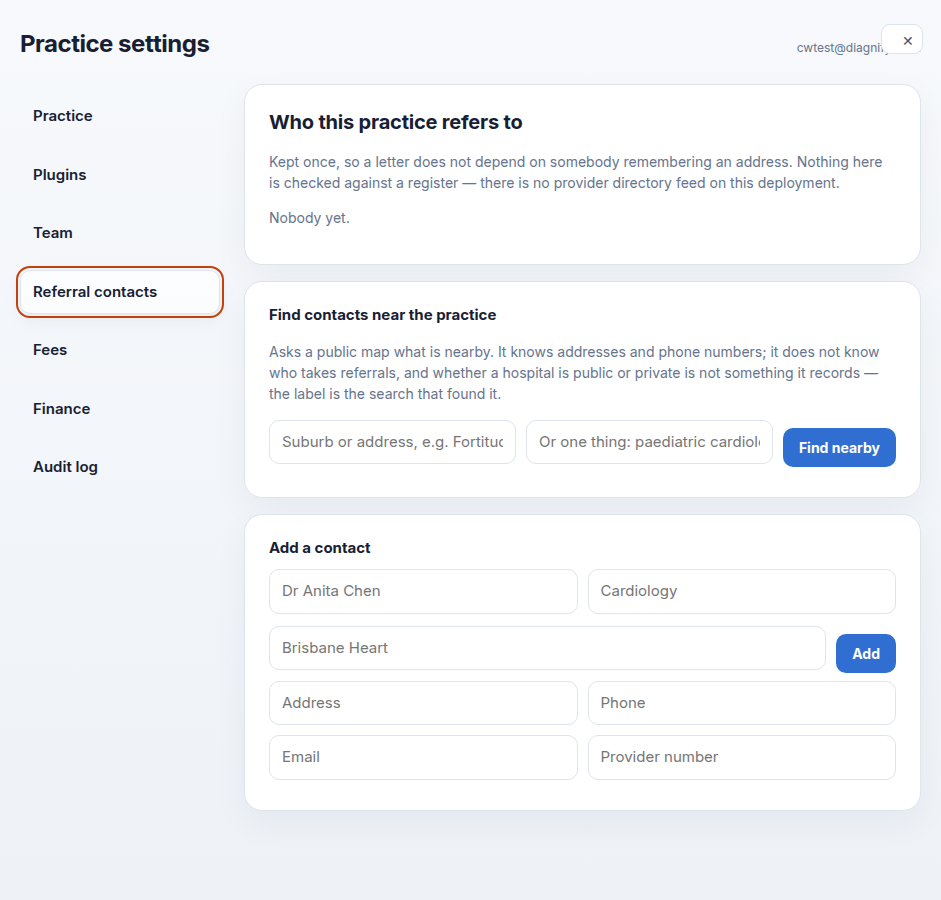
Task: Click the 'Add a contact' heading
Action: 319,548
